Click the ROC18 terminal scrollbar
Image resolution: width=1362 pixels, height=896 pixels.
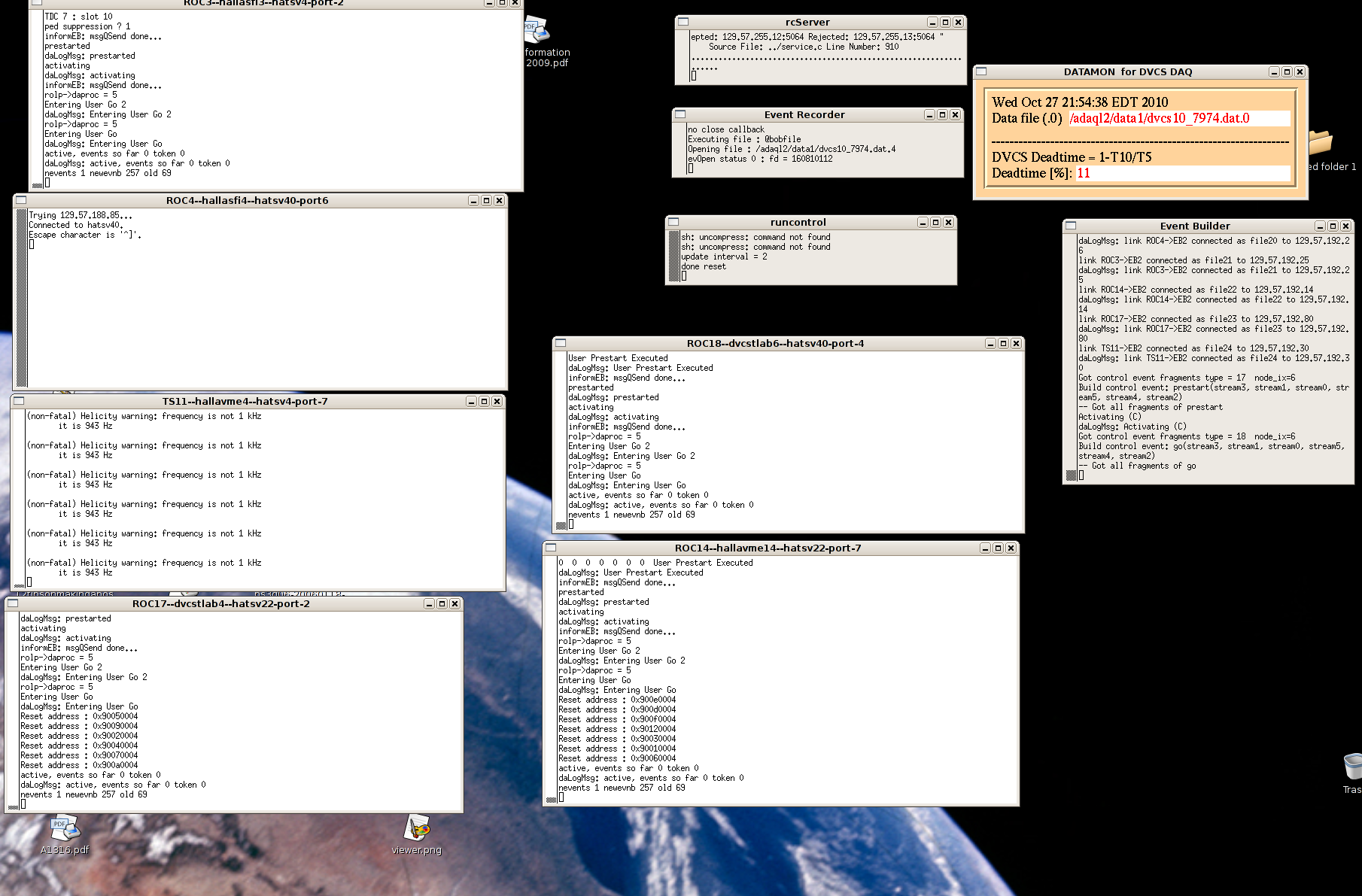561,441
